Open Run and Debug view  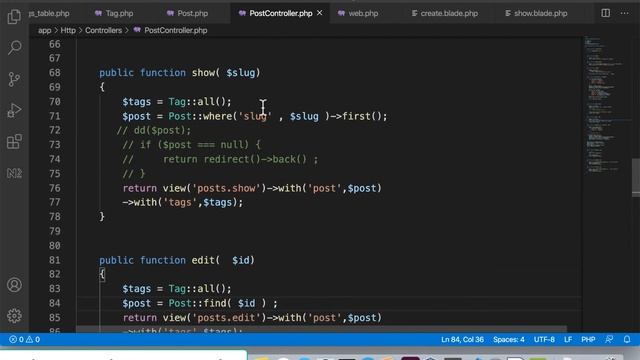14,110
